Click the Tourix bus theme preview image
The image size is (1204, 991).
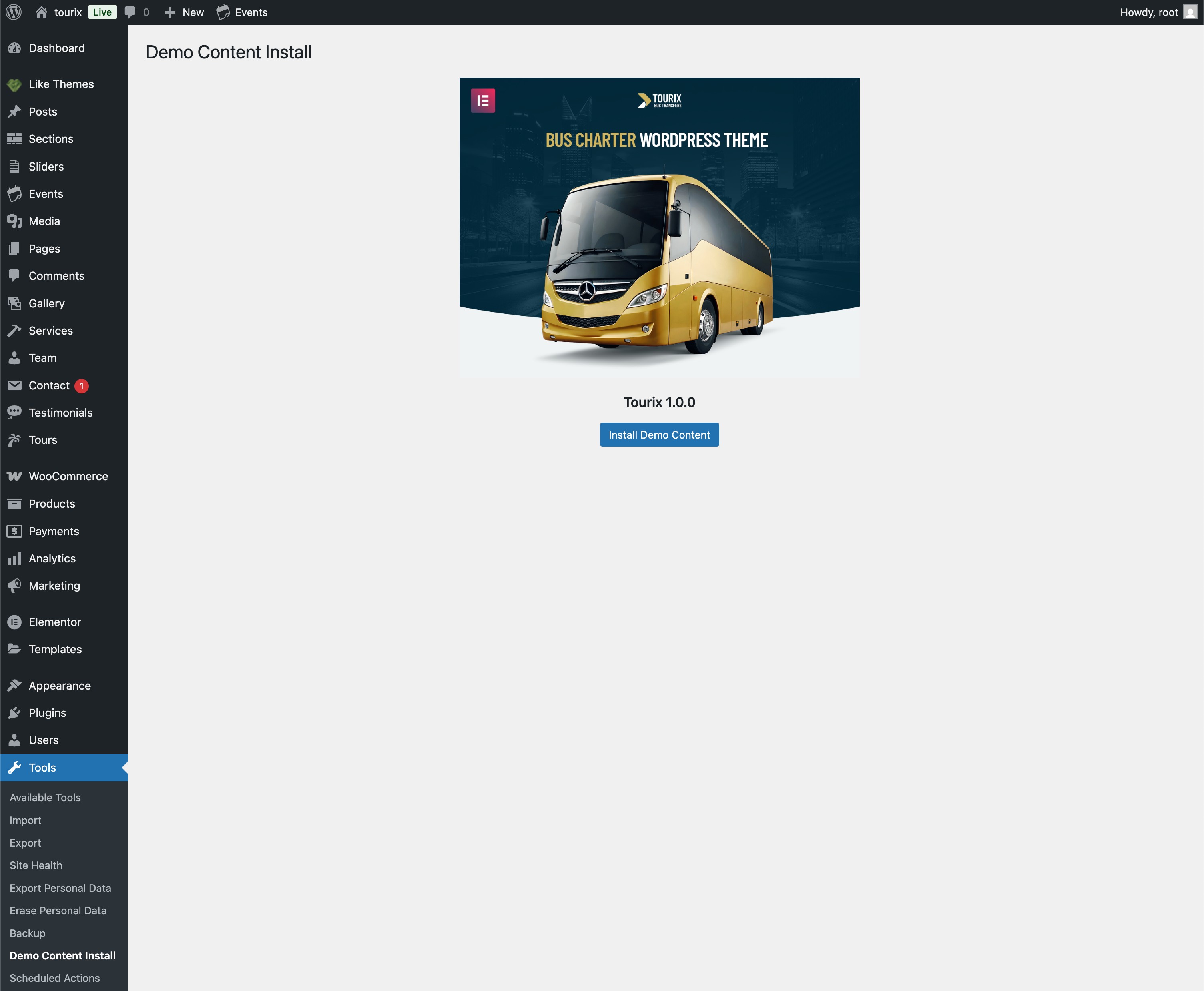point(659,228)
